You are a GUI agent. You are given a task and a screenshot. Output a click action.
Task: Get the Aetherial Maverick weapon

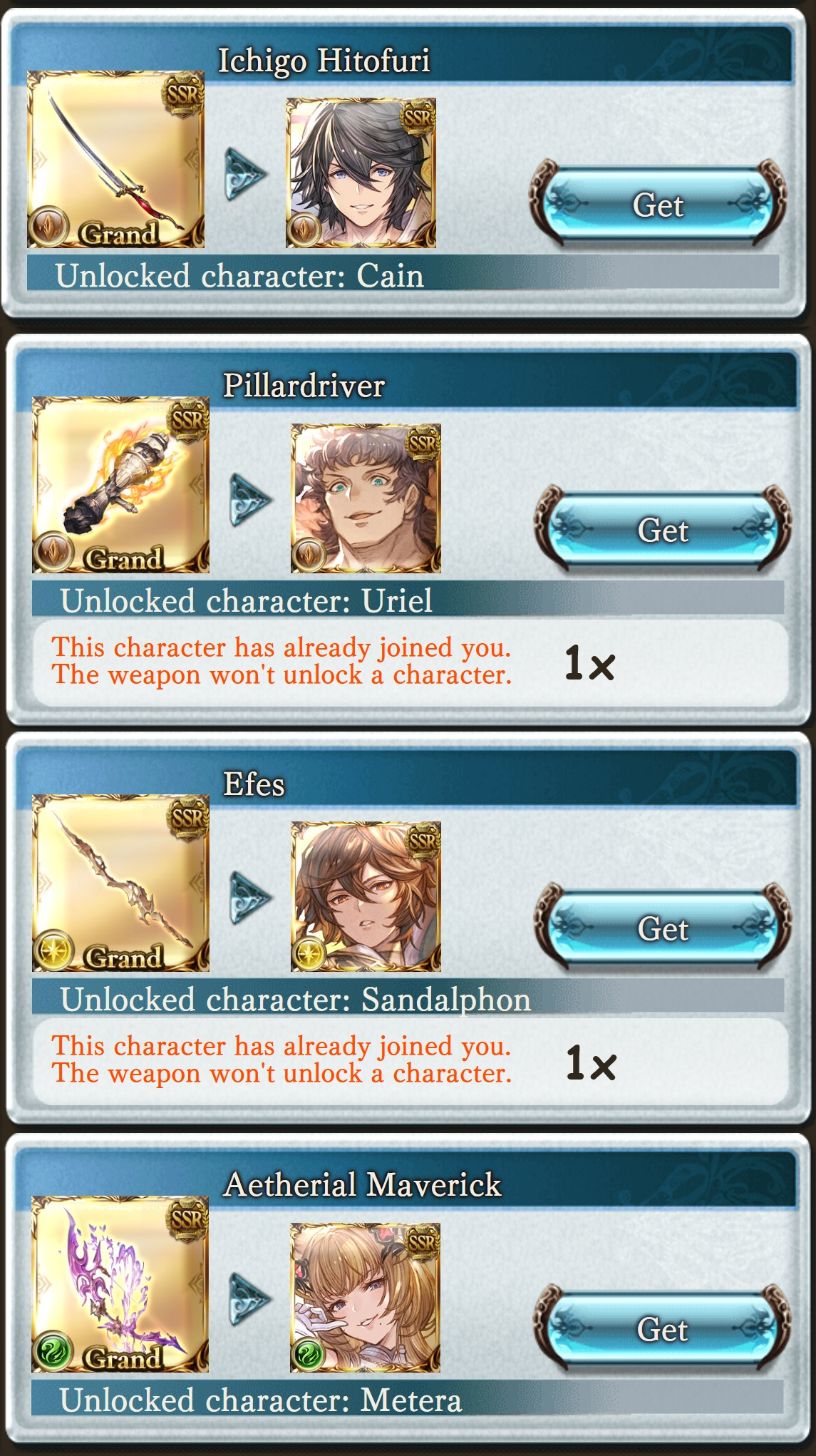[663, 1329]
